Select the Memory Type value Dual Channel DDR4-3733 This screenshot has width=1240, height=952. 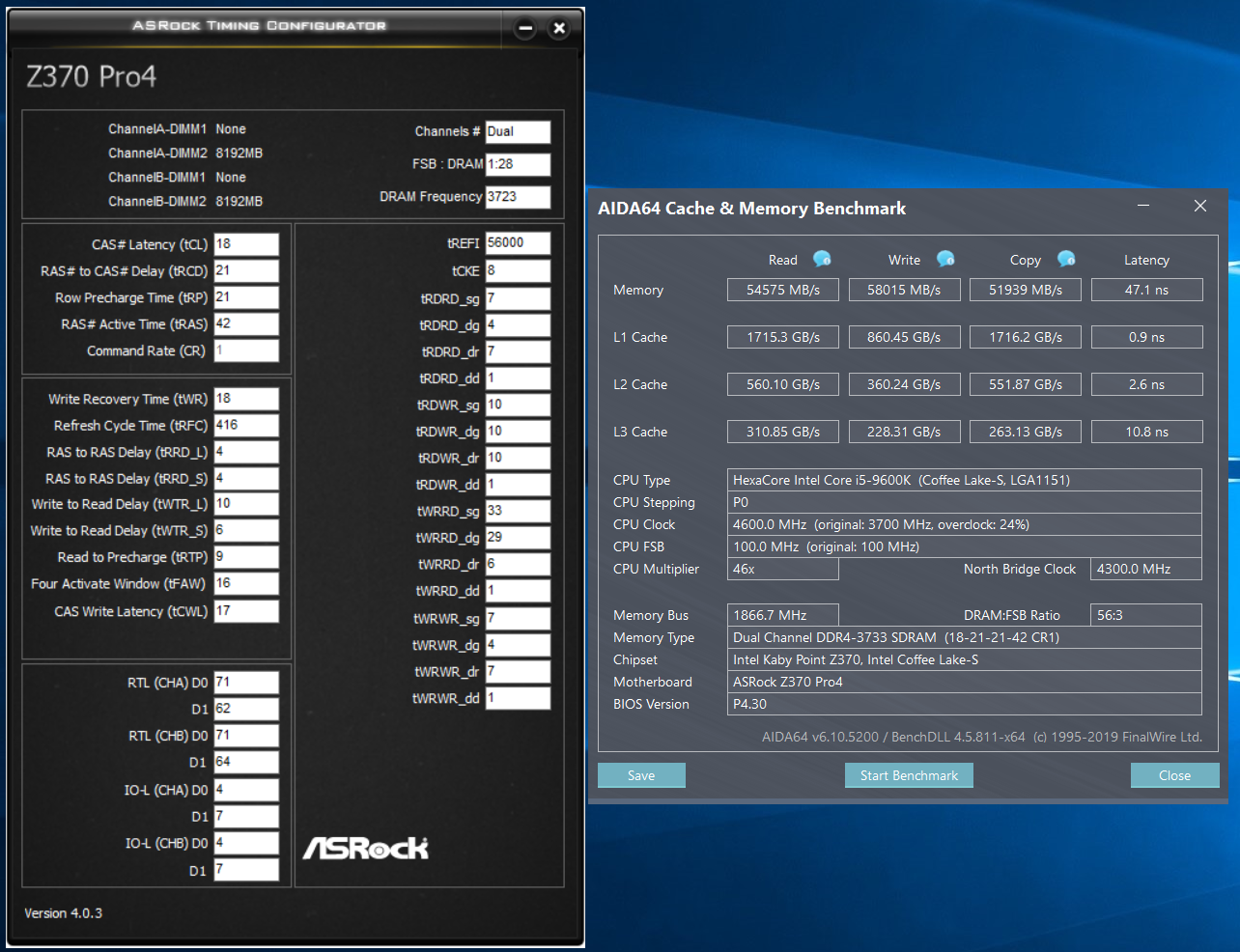point(965,637)
